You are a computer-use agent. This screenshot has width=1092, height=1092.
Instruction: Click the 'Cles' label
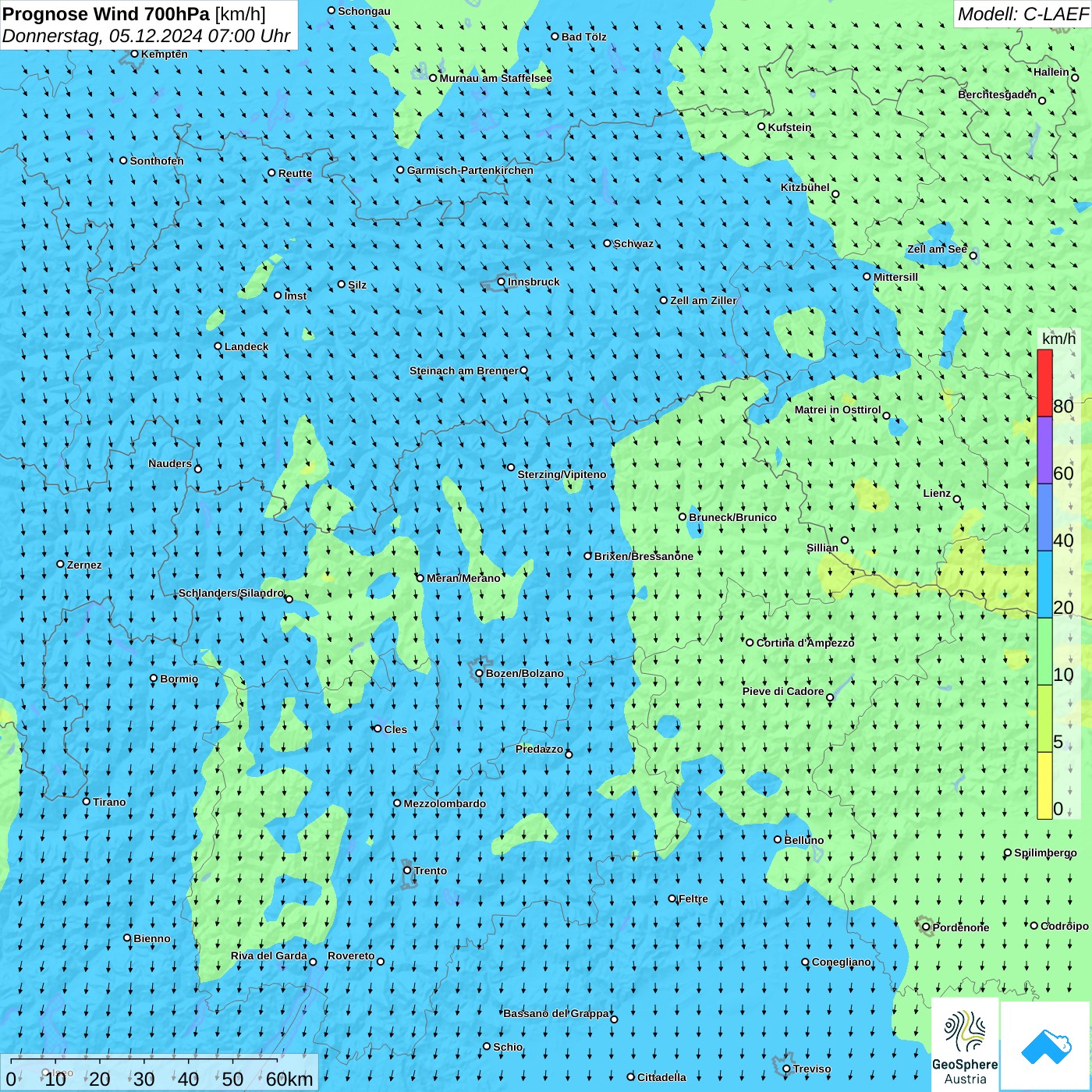[x=395, y=729]
